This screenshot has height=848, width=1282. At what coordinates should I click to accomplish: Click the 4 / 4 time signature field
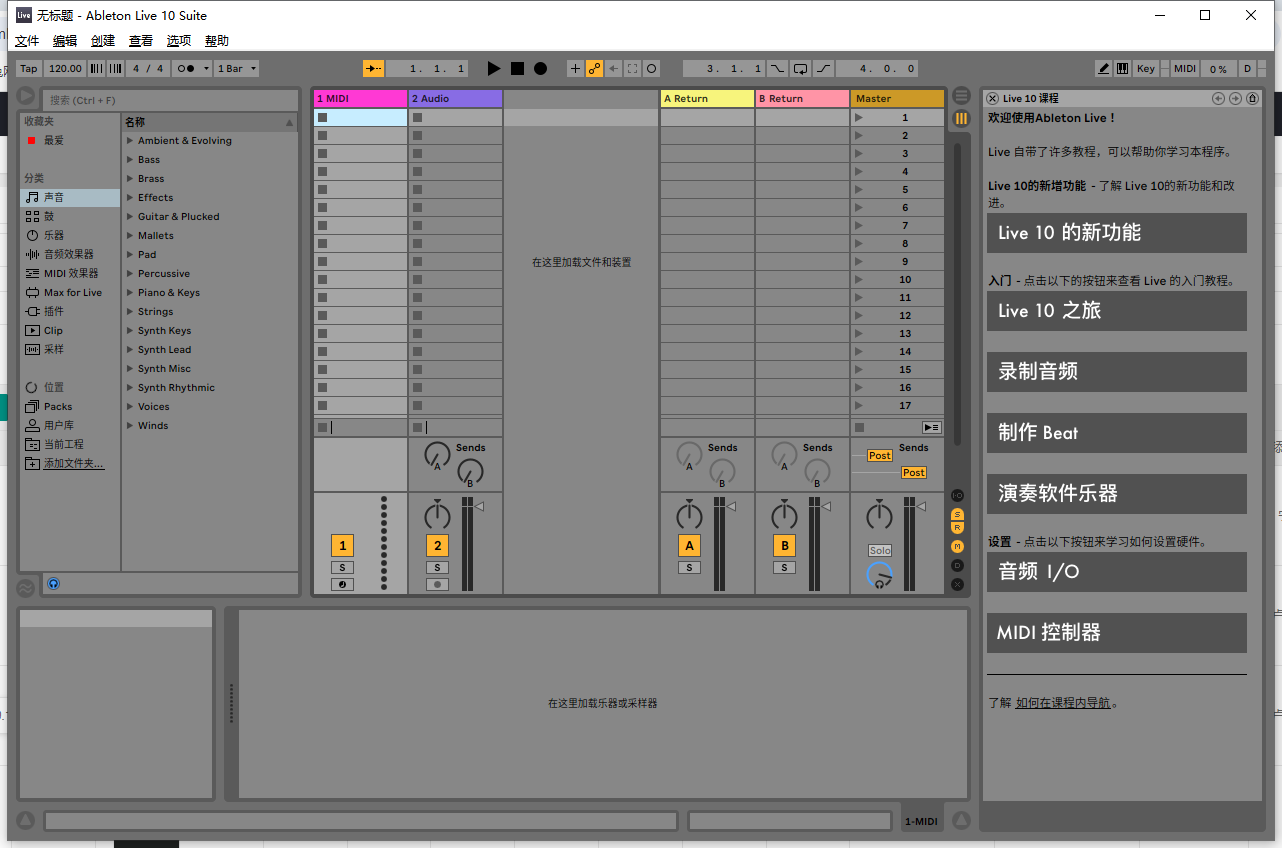[x=148, y=68]
